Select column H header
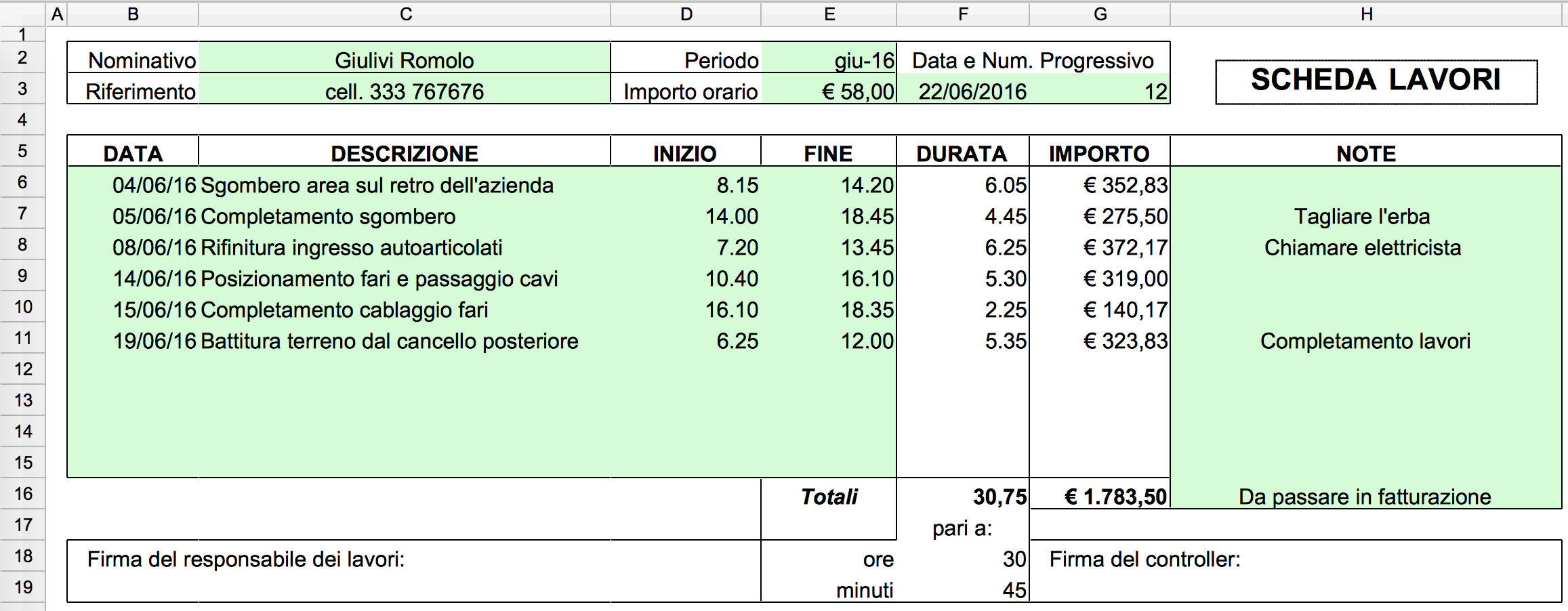The width and height of the screenshot is (1568, 611). click(x=1366, y=14)
